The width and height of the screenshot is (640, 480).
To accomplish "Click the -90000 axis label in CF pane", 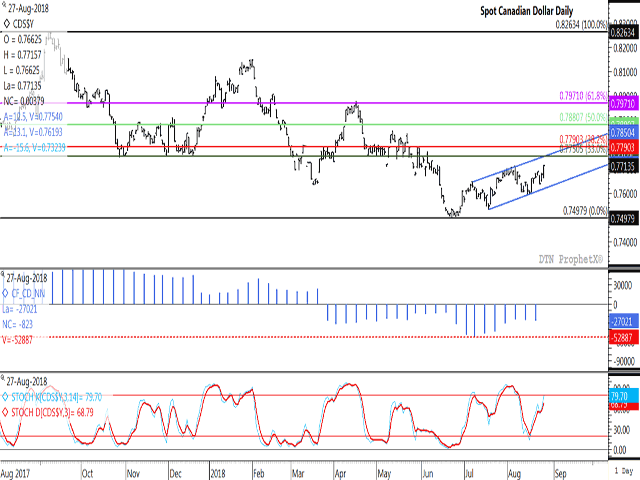I will tap(624, 362).
